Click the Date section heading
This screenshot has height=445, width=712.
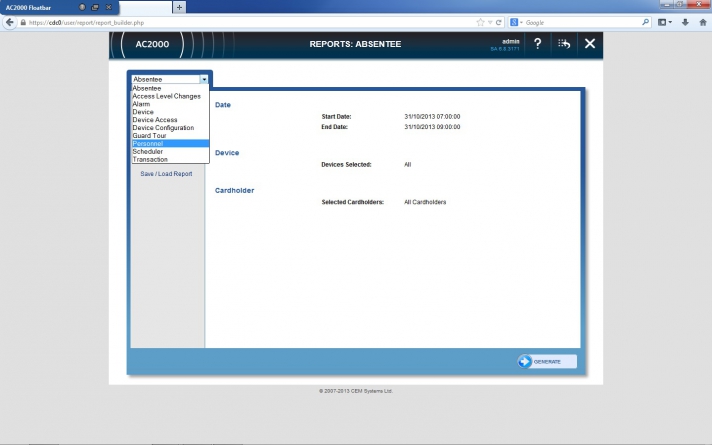(222, 105)
